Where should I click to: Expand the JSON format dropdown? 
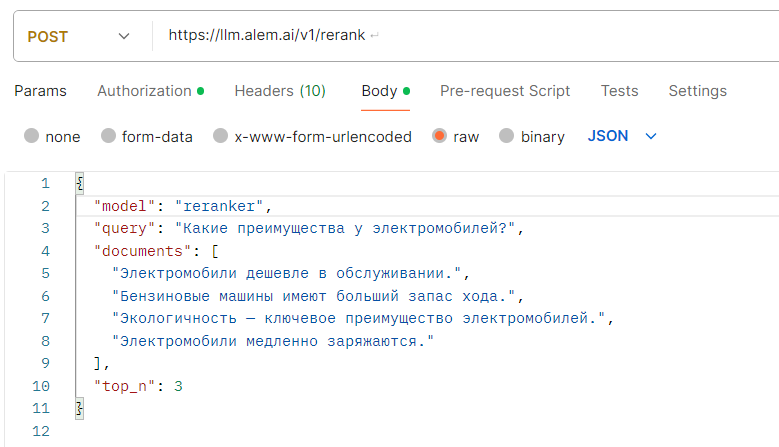click(608, 136)
